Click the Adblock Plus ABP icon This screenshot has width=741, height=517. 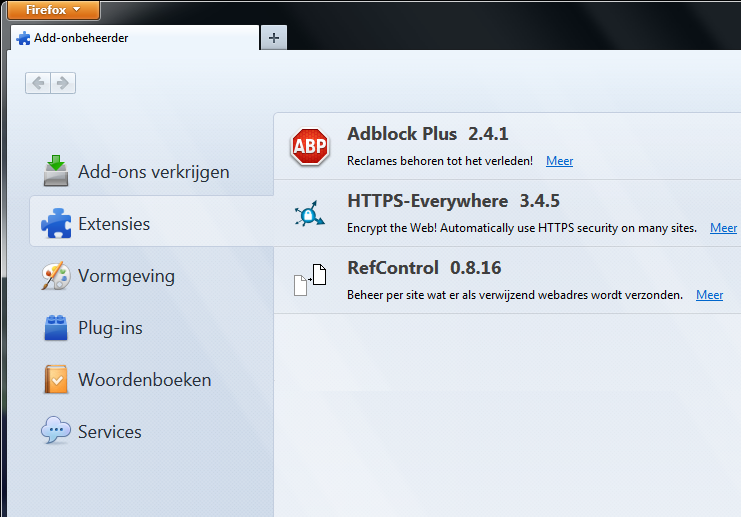click(x=310, y=146)
